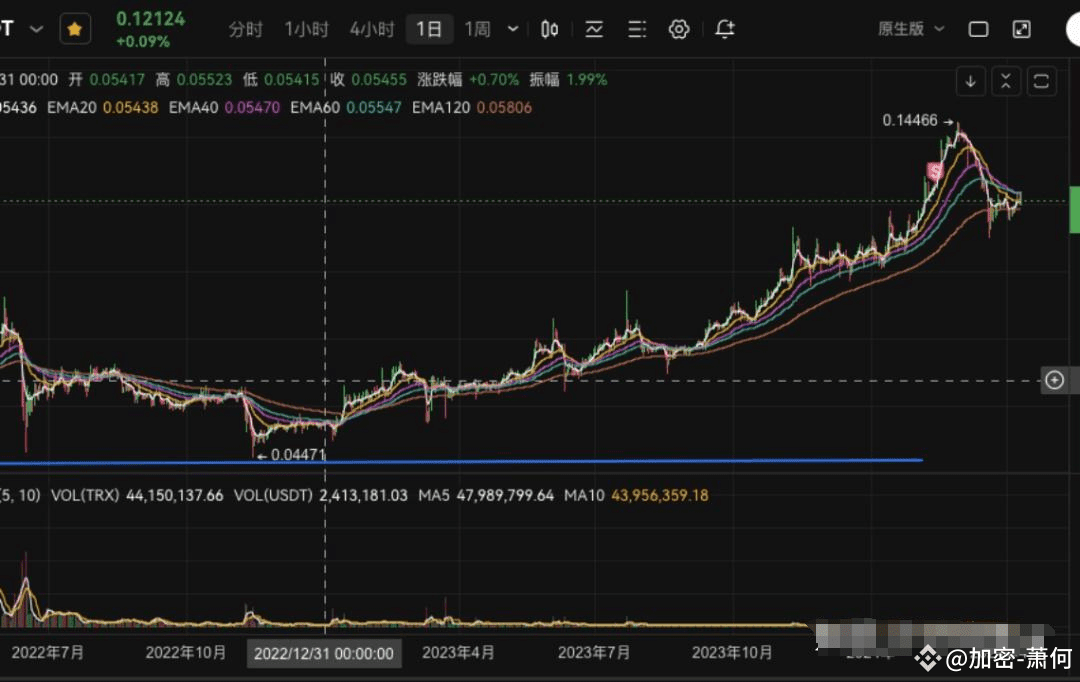The width and height of the screenshot is (1080, 682).
Task: Click the 2023年10月 time axis label
Action: click(x=731, y=652)
